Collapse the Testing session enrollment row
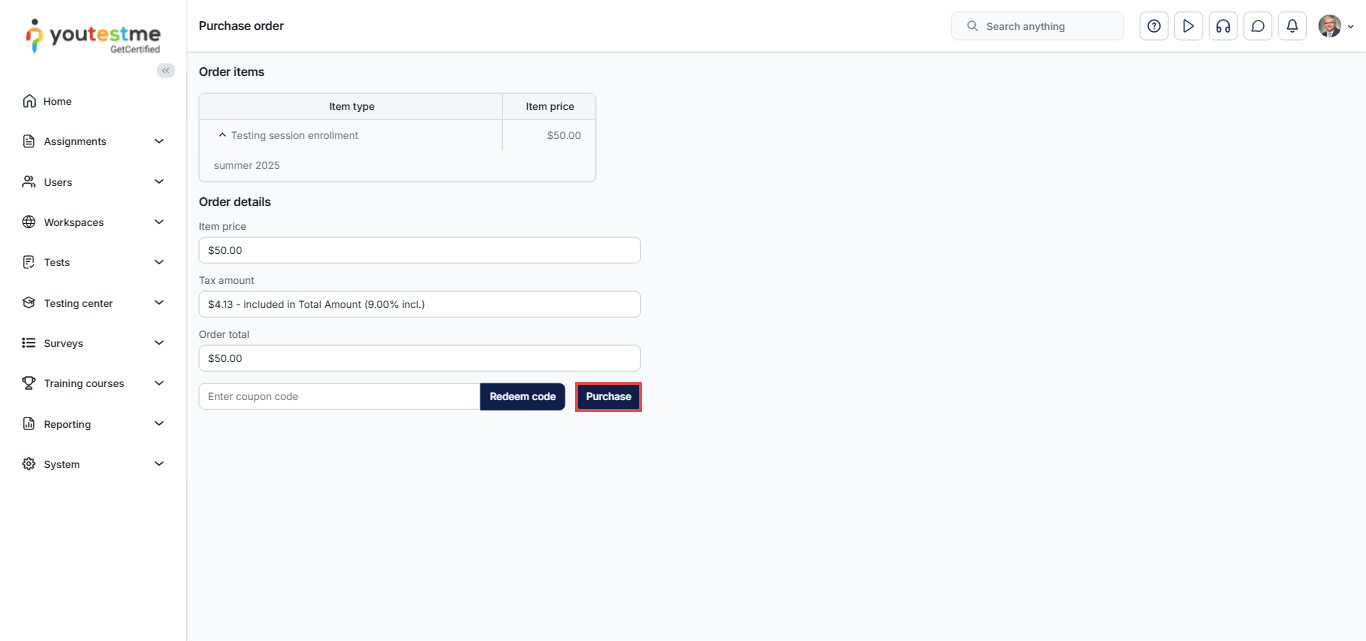The width and height of the screenshot is (1366, 641). click(x=222, y=135)
